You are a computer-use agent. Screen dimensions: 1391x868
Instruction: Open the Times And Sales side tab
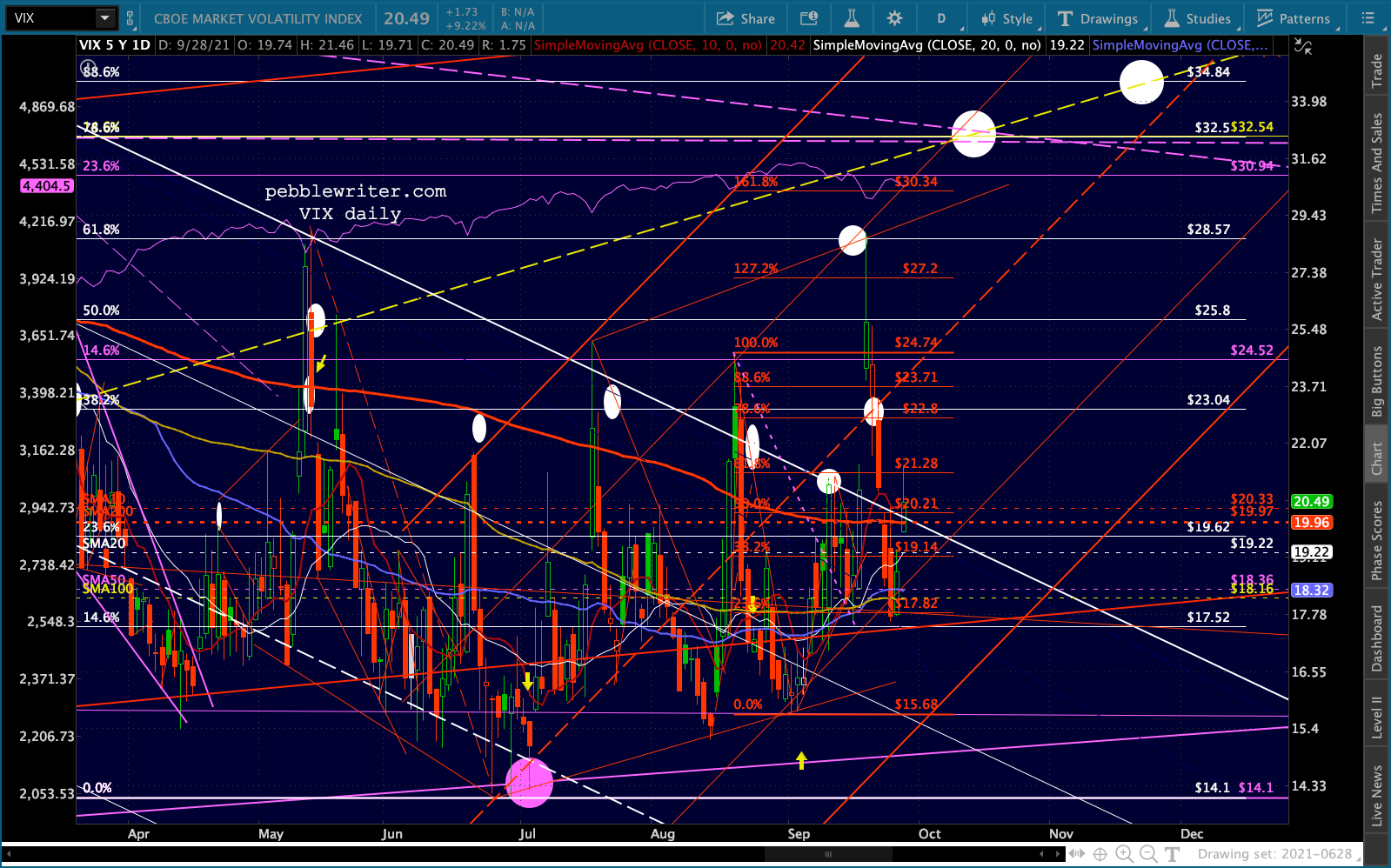pyautogui.click(x=1377, y=164)
